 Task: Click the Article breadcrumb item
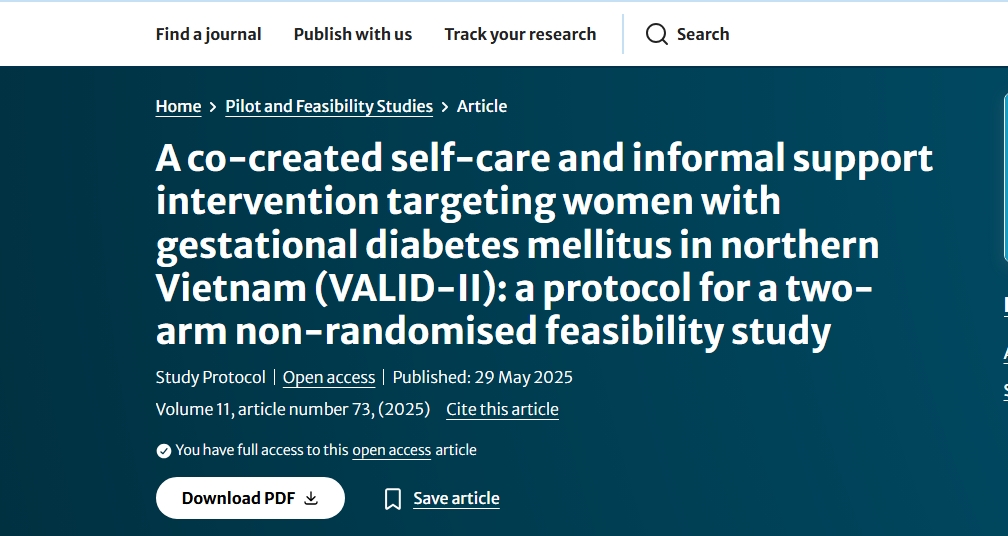(x=482, y=106)
